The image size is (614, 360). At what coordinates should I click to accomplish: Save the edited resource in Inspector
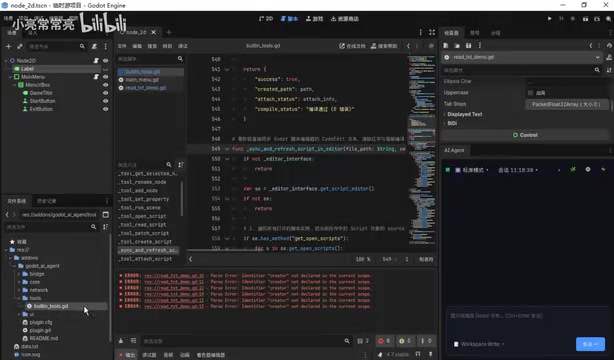pos(468,45)
